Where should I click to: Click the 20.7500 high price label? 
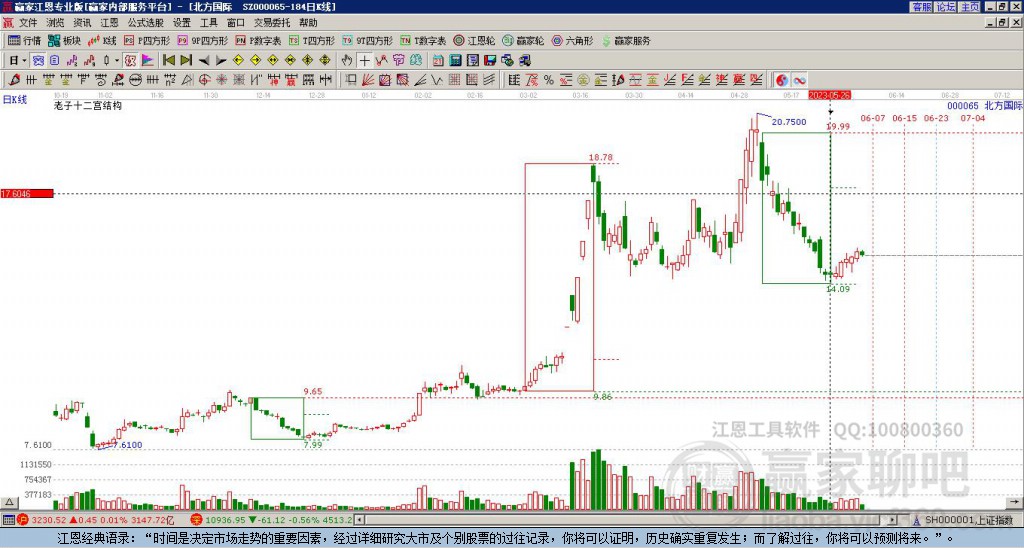pos(789,122)
